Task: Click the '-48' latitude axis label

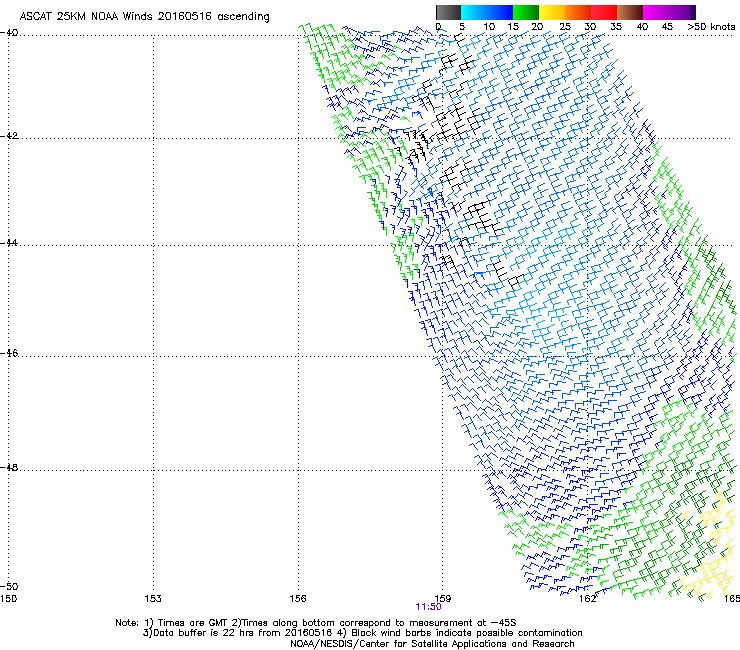Action: click(x=9, y=467)
